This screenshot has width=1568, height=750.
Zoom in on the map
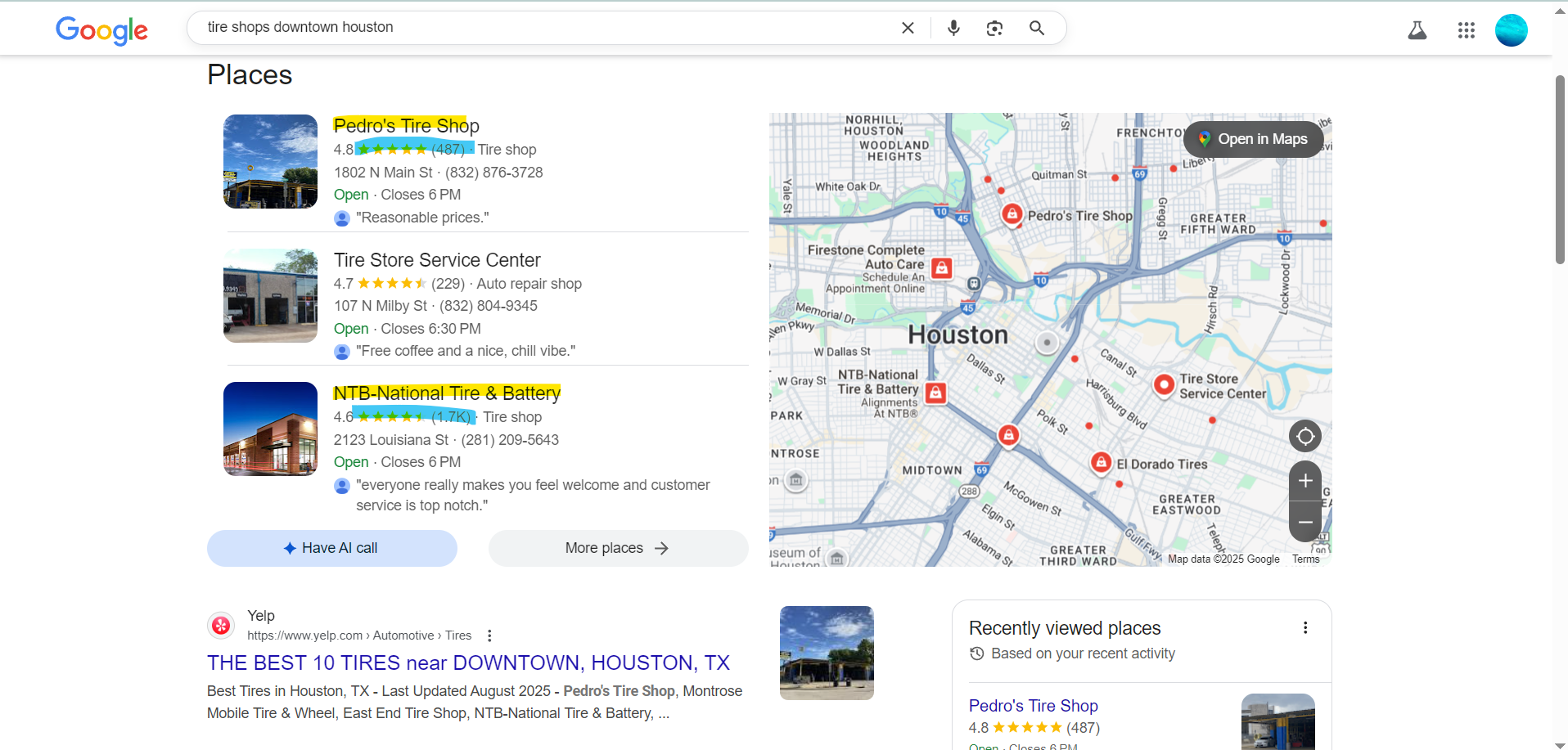click(x=1305, y=481)
